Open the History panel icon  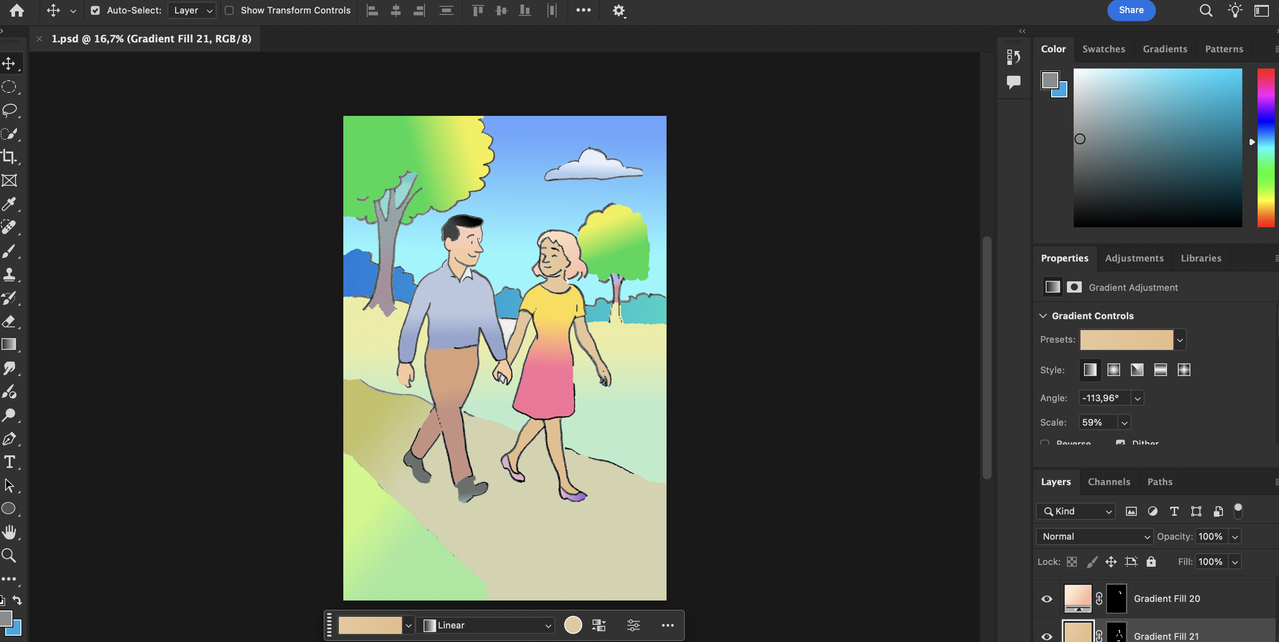[1013, 57]
